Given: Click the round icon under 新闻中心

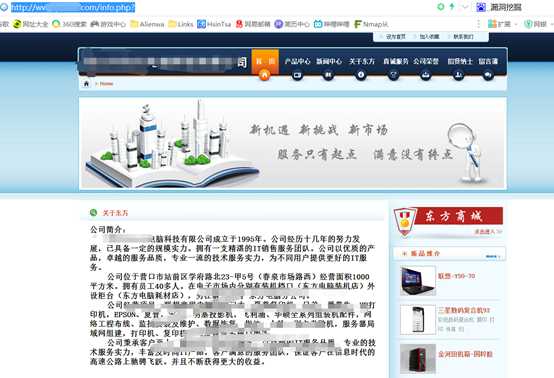Looking at the screenshot, I should (x=328, y=75).
